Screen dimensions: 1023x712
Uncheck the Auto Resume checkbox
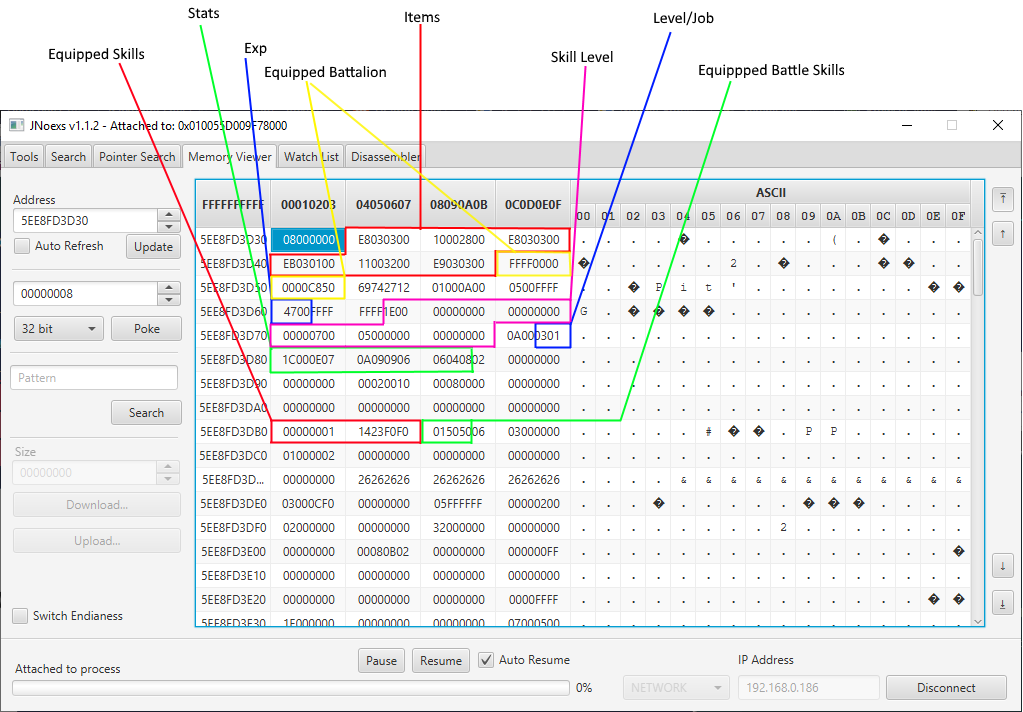tap(485, 660)
